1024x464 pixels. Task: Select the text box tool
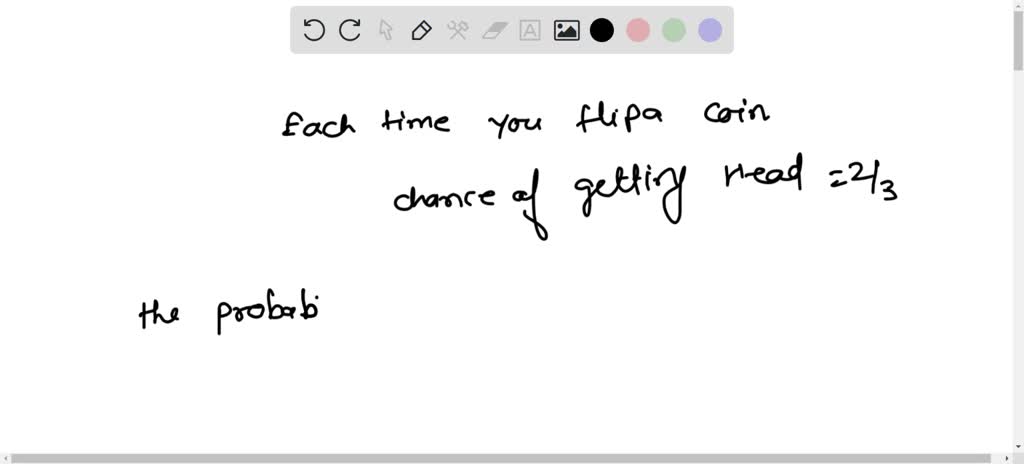pyautogui.click(x=530, y=30)
